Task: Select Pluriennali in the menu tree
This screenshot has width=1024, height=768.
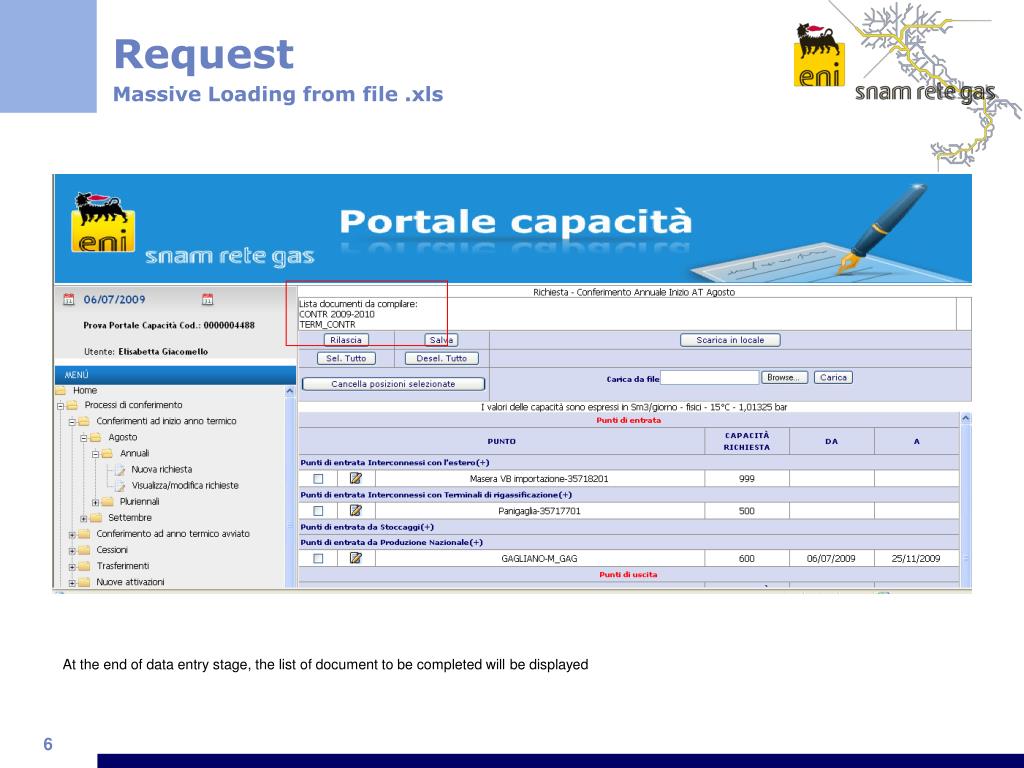Action: click(x=139, y=502)
